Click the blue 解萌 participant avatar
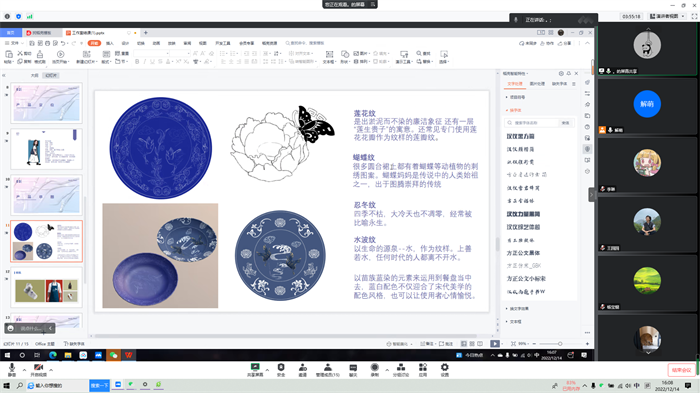Image resolution: width=700 pixels, height=393 pixels. pyautogui.click(x=647, y=104)
